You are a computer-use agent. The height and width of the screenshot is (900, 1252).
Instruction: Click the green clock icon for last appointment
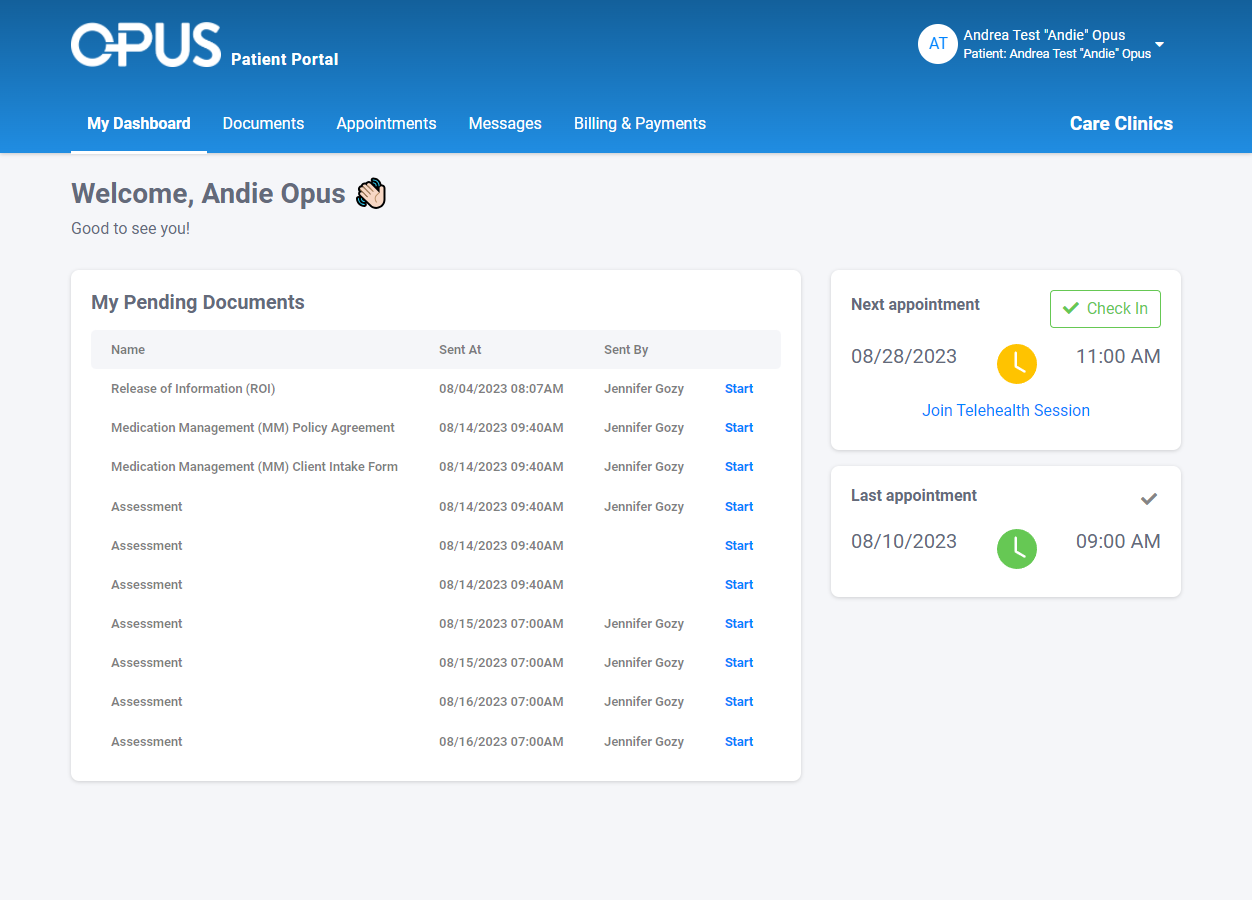[1017, 549]
